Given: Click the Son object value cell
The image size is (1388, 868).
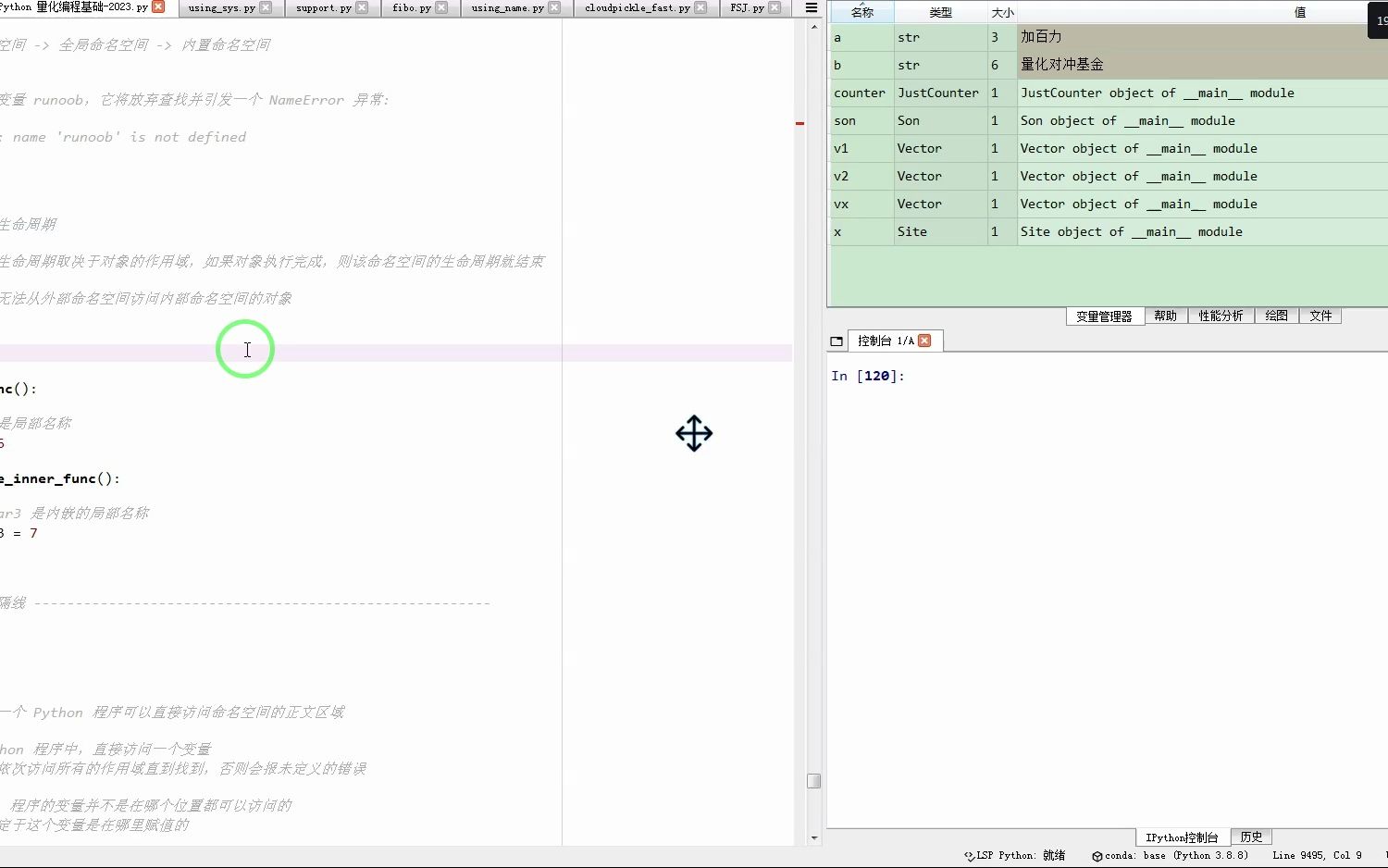Looking at the screenshot, I should (1202, 120).
